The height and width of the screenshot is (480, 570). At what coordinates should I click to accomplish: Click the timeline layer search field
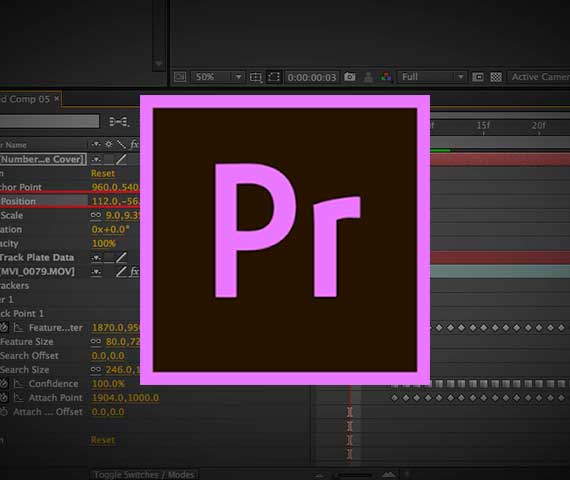click(x=49, y=121)
